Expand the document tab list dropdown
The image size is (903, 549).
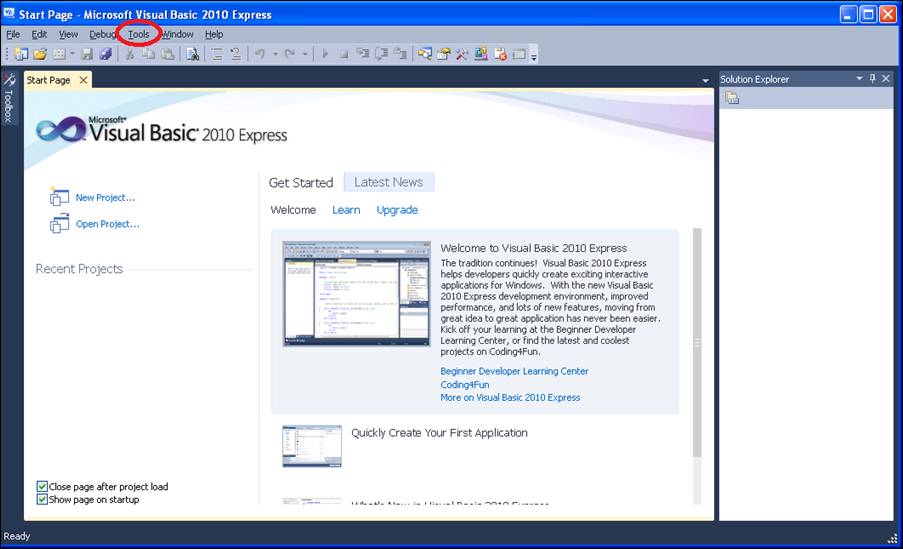pyautogui.click(x=706, y=80)
